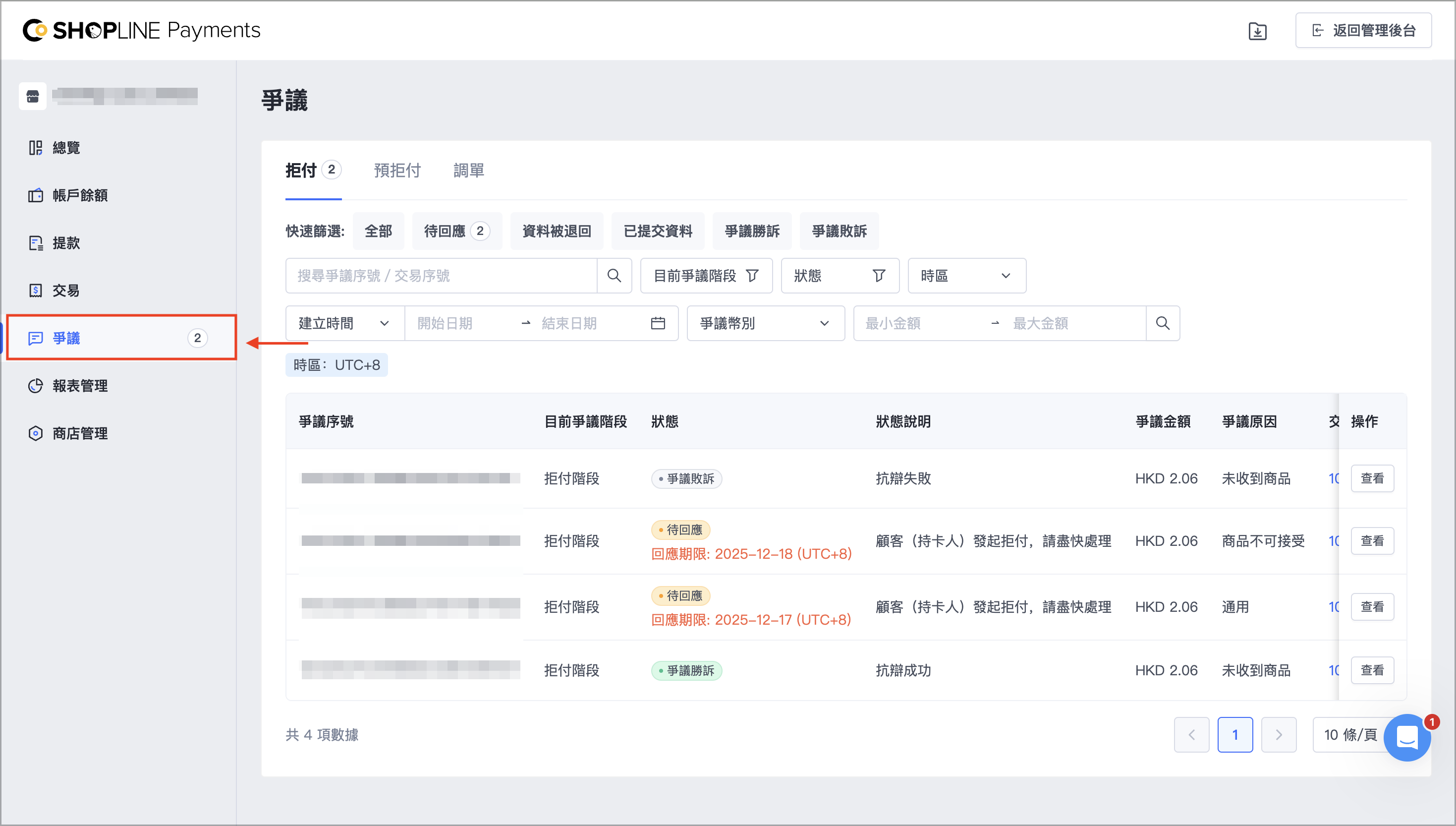Click the 商店管理 hexagon icon

point(36,433)
